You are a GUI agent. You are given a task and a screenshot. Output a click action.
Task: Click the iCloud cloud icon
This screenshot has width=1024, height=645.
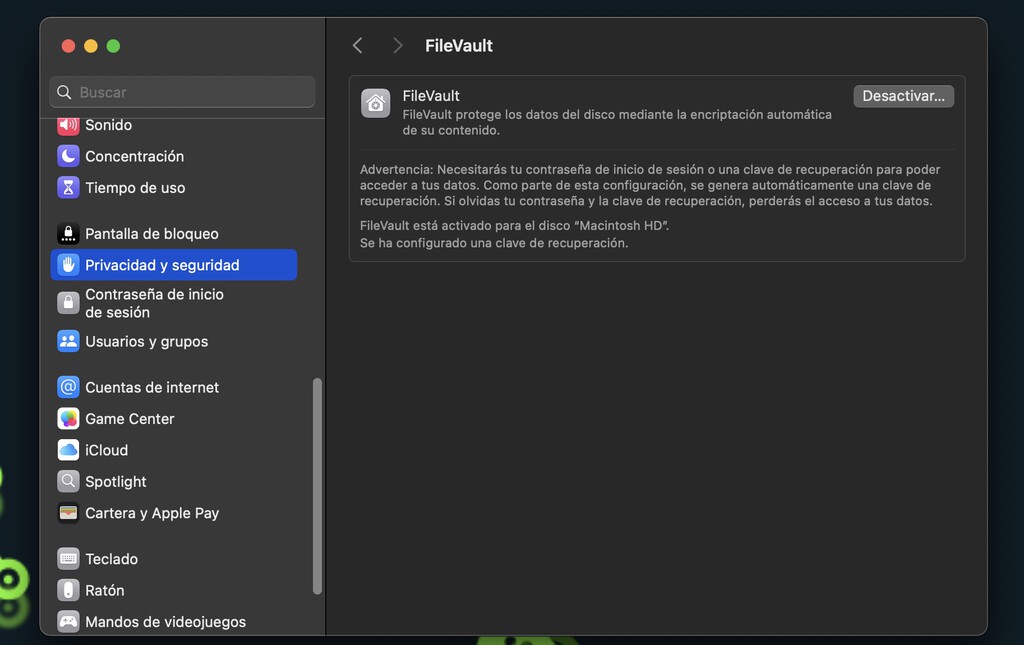click(68, 450)
